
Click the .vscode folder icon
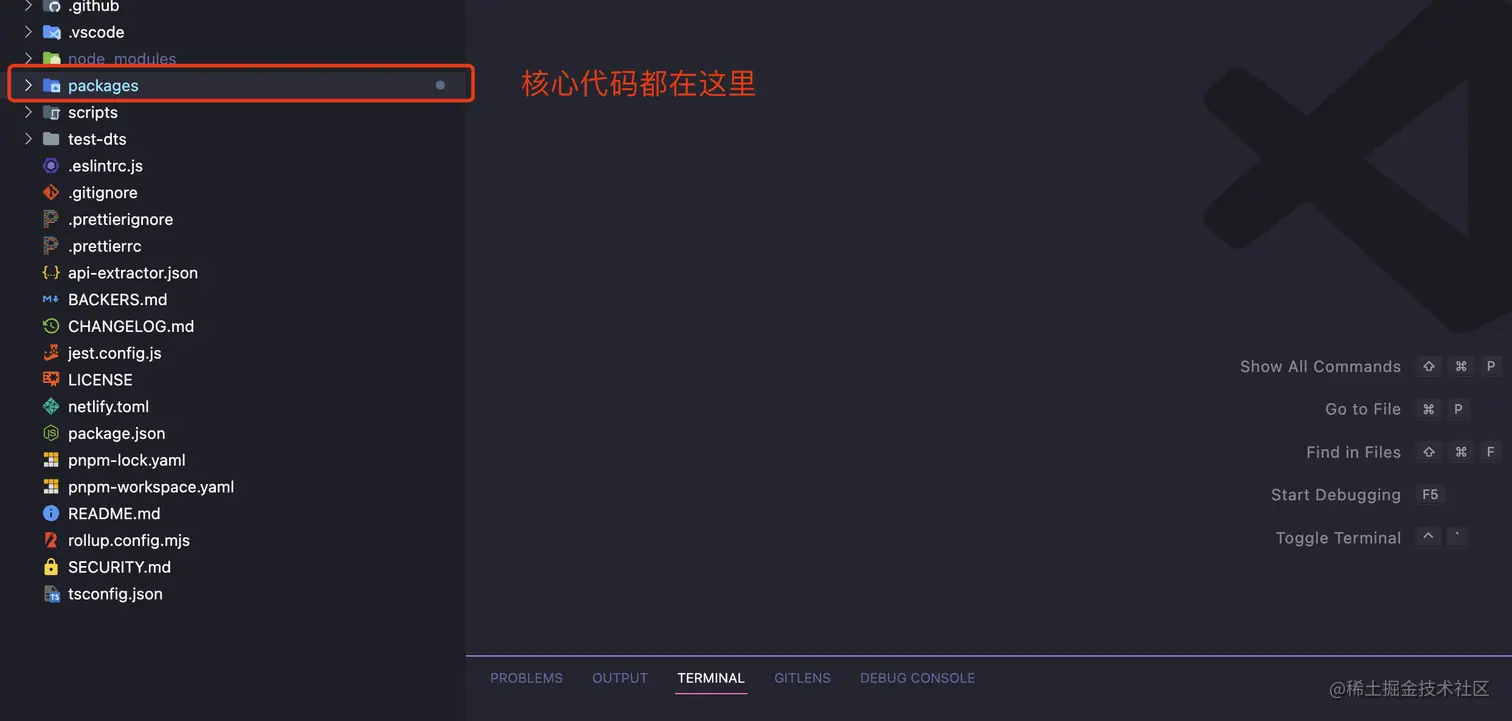tap(51, 32)
